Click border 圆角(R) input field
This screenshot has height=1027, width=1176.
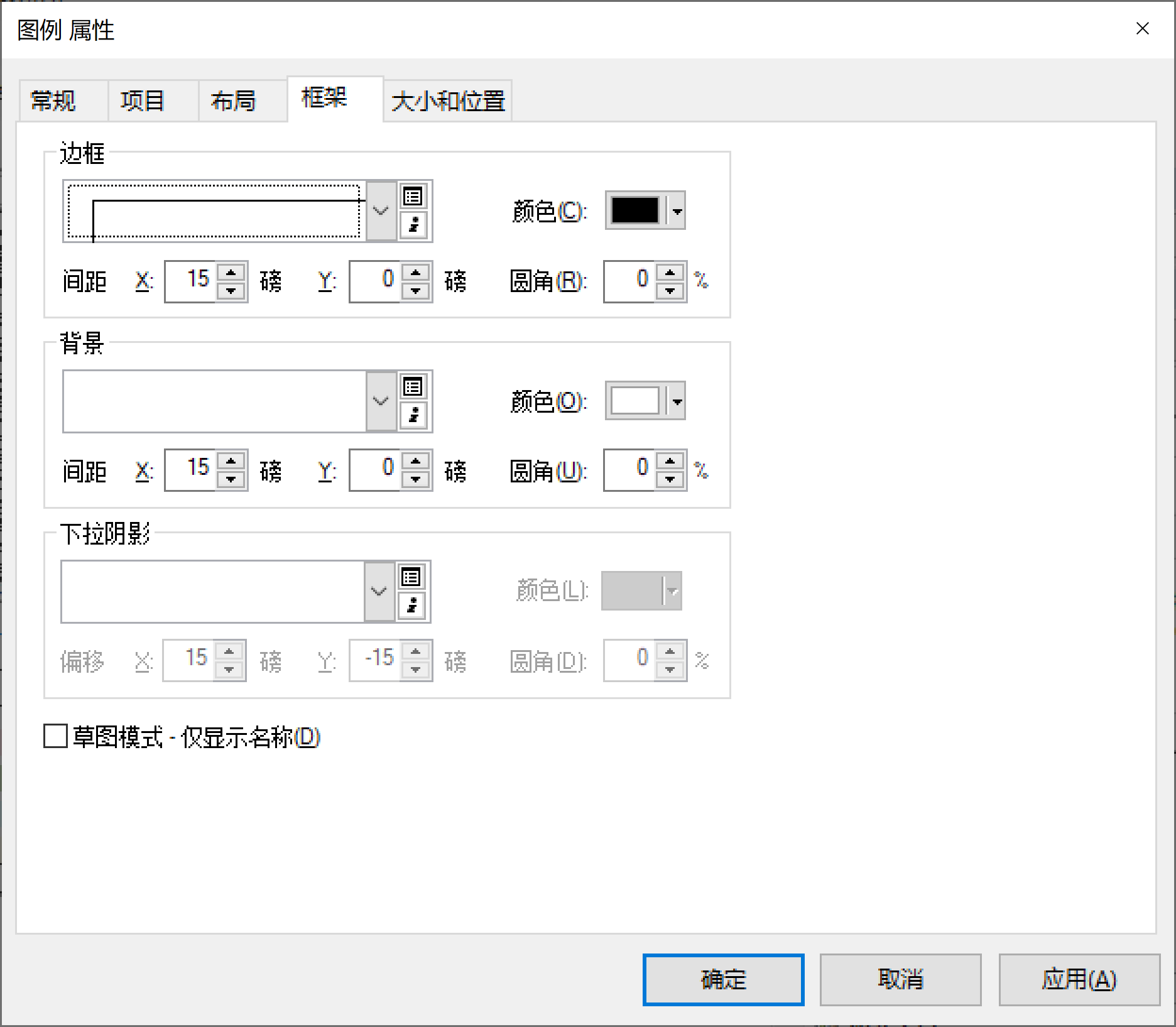[630, 281]
